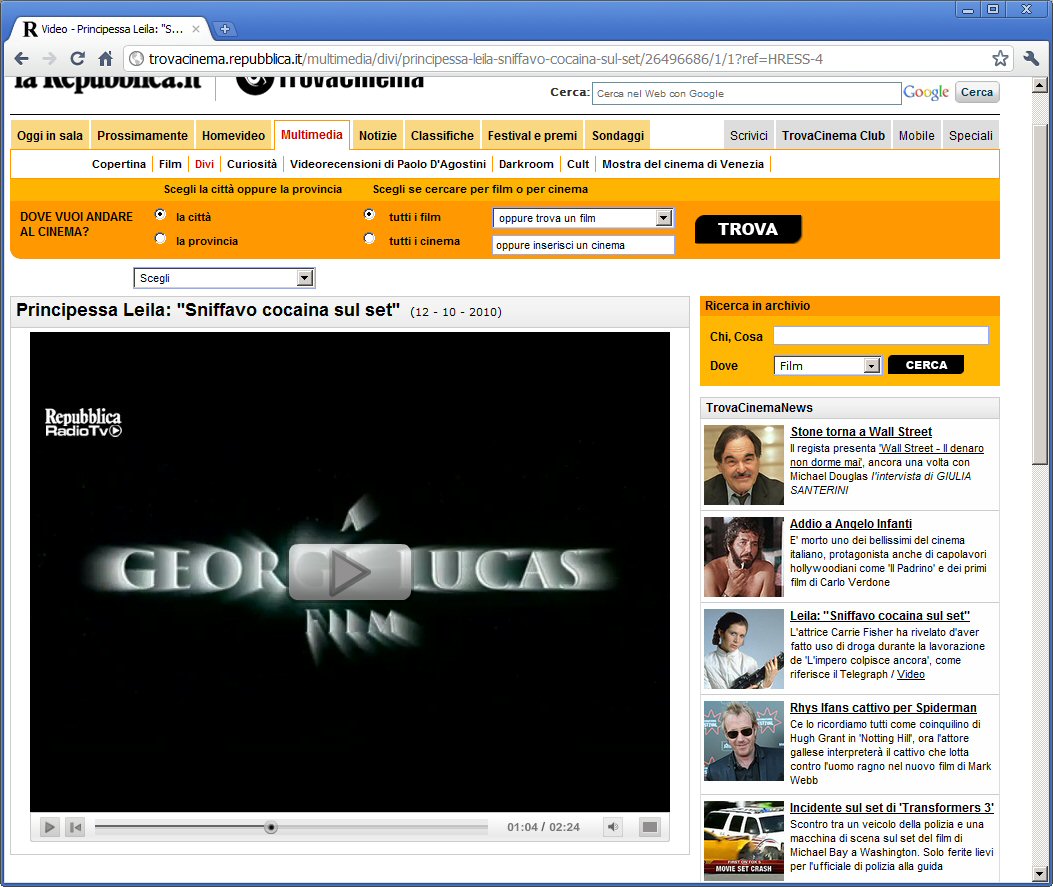
Task: Open 'Stone torna a Wall Street' headline
Action: tap(861, 432)
